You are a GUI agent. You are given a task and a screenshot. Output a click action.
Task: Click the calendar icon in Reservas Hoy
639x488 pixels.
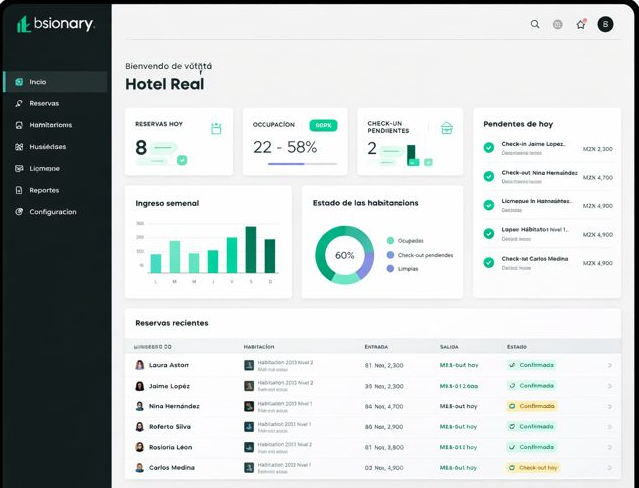(216, 128)
